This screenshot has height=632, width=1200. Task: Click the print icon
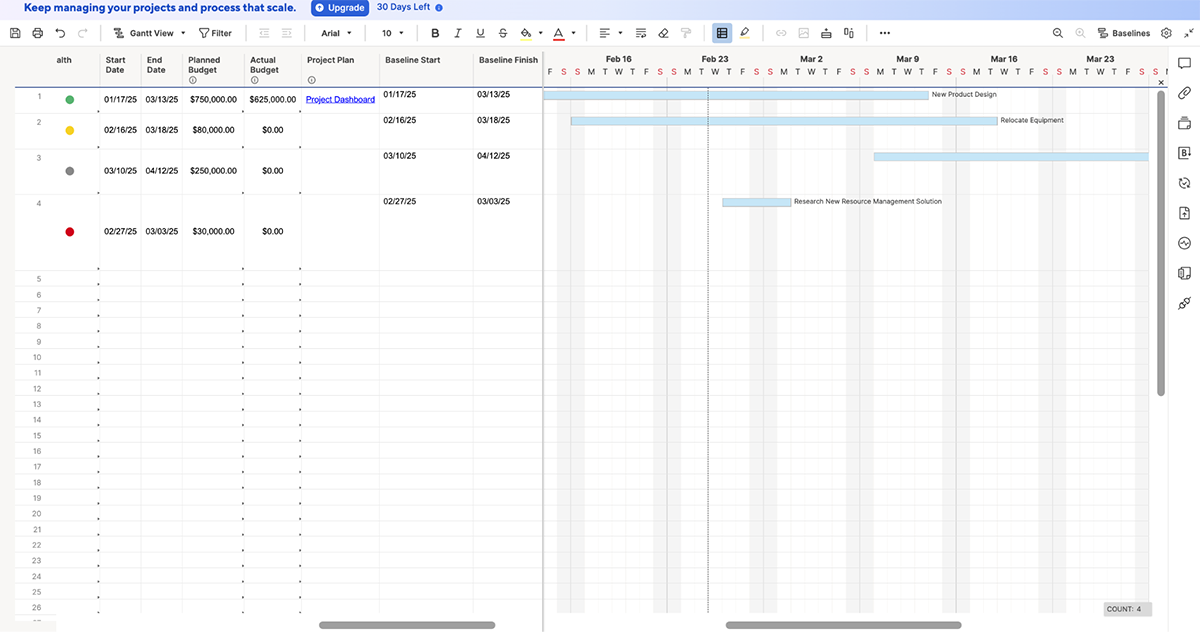point(37,32)
